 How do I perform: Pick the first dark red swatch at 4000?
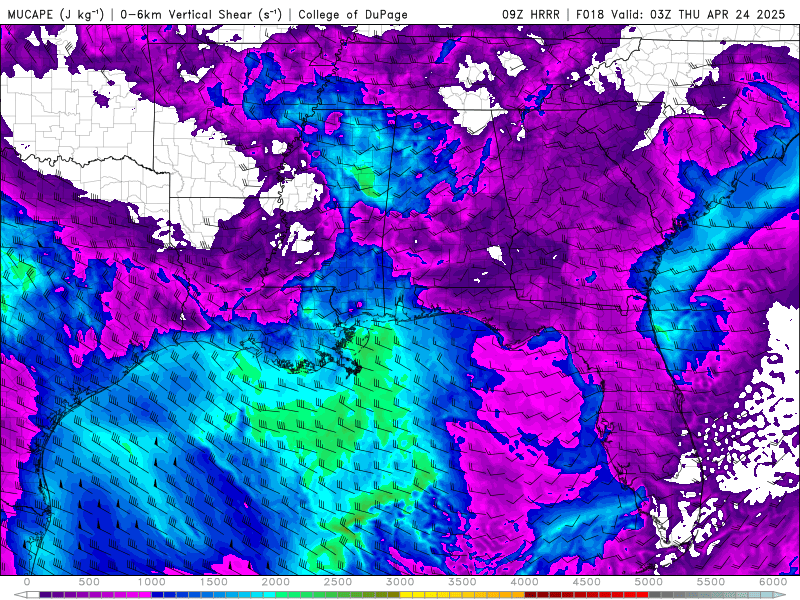531,595
